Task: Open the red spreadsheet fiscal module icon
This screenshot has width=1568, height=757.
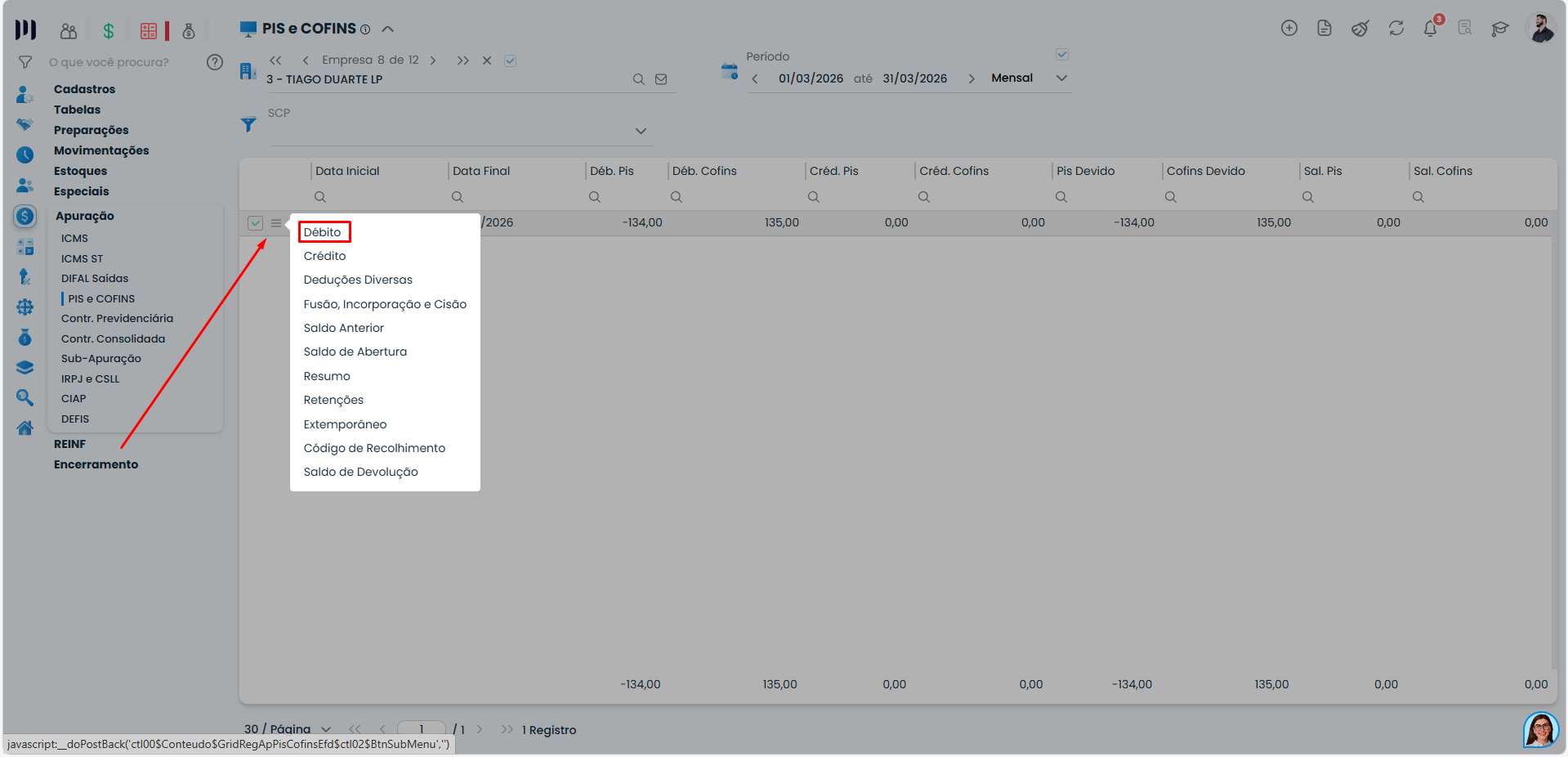Action: pos(149,31)
